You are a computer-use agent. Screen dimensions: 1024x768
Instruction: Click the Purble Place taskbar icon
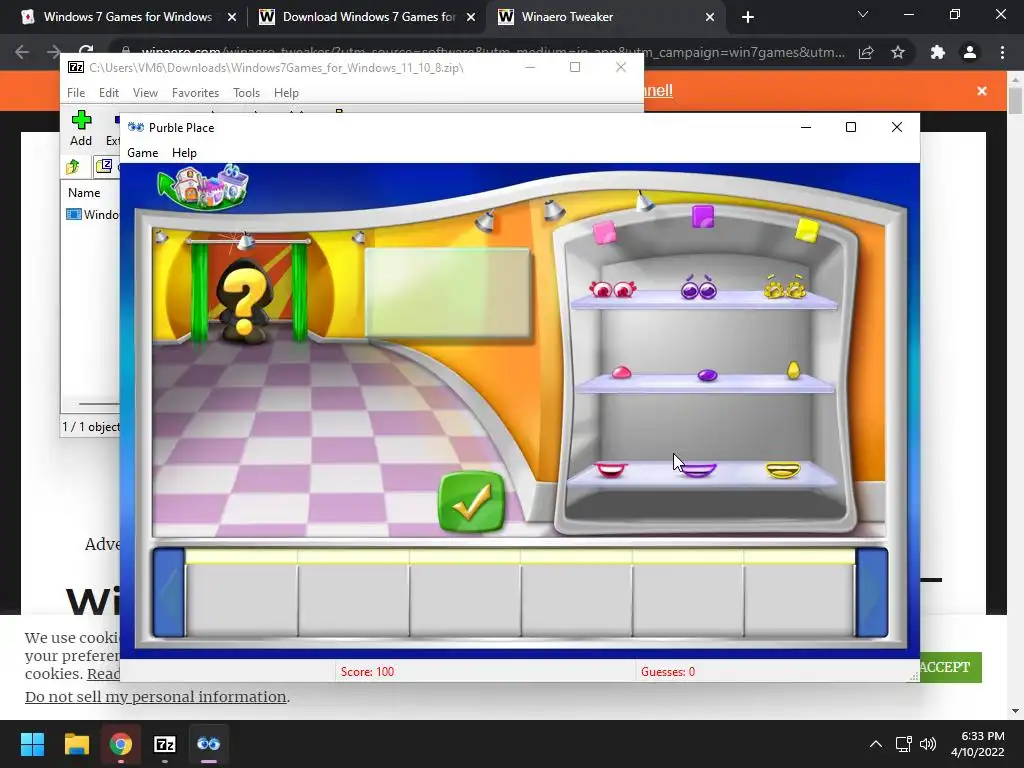click(x=209, y=744)
